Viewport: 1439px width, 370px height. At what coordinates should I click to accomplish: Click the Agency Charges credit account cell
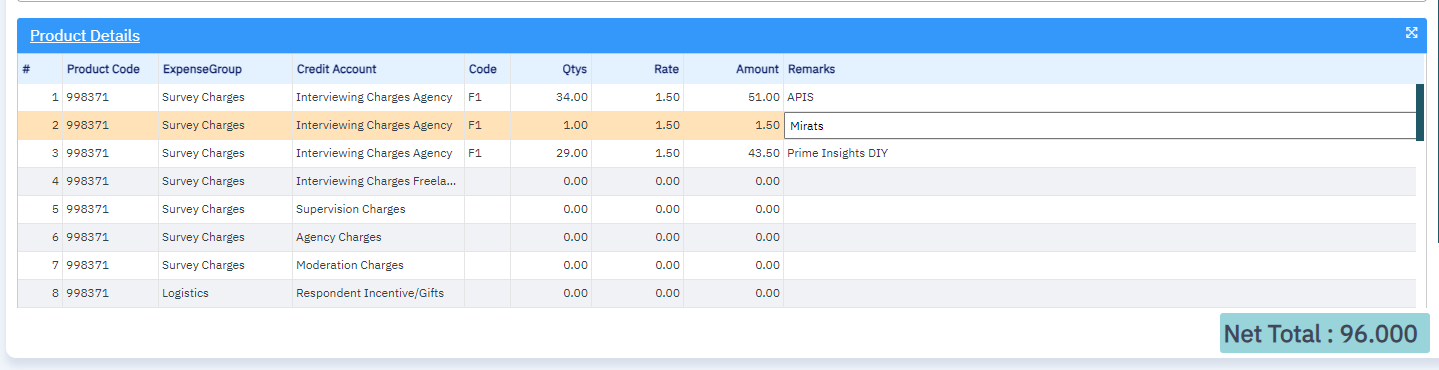(378, 238)
